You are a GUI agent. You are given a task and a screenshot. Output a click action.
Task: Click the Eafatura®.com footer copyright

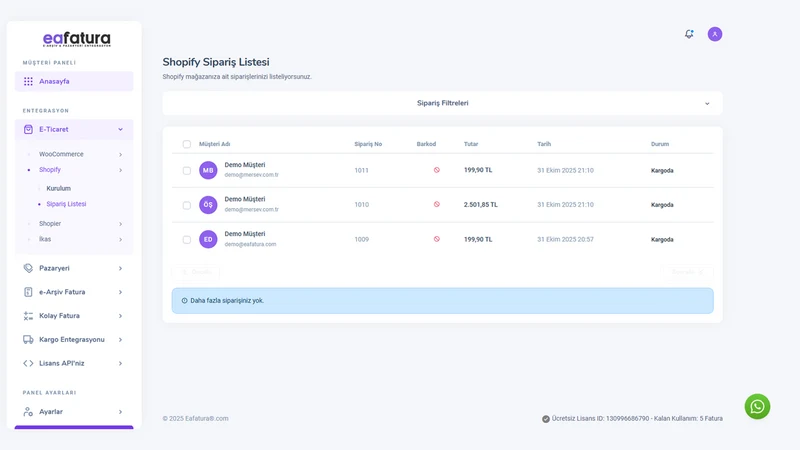195,418
